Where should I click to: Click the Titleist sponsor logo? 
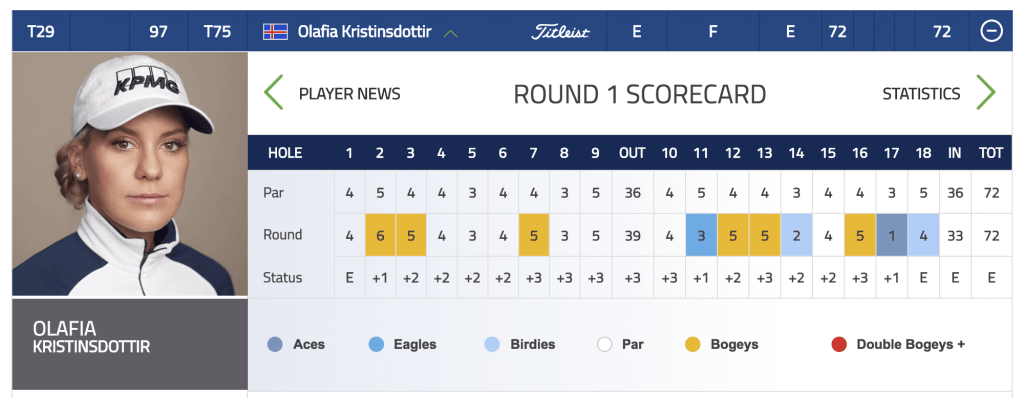[x=560, y=31]
